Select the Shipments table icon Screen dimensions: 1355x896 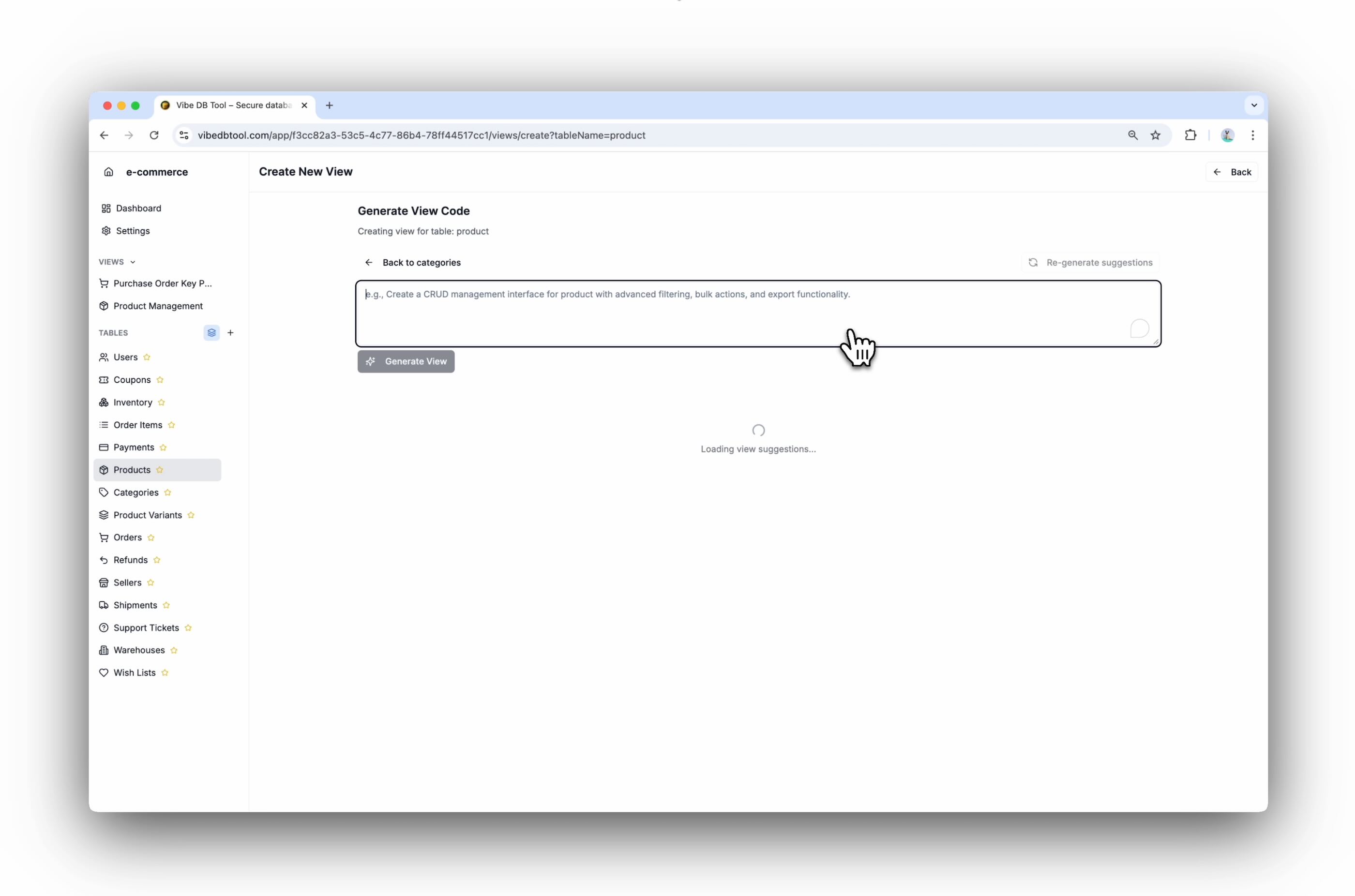pos(105,605)
